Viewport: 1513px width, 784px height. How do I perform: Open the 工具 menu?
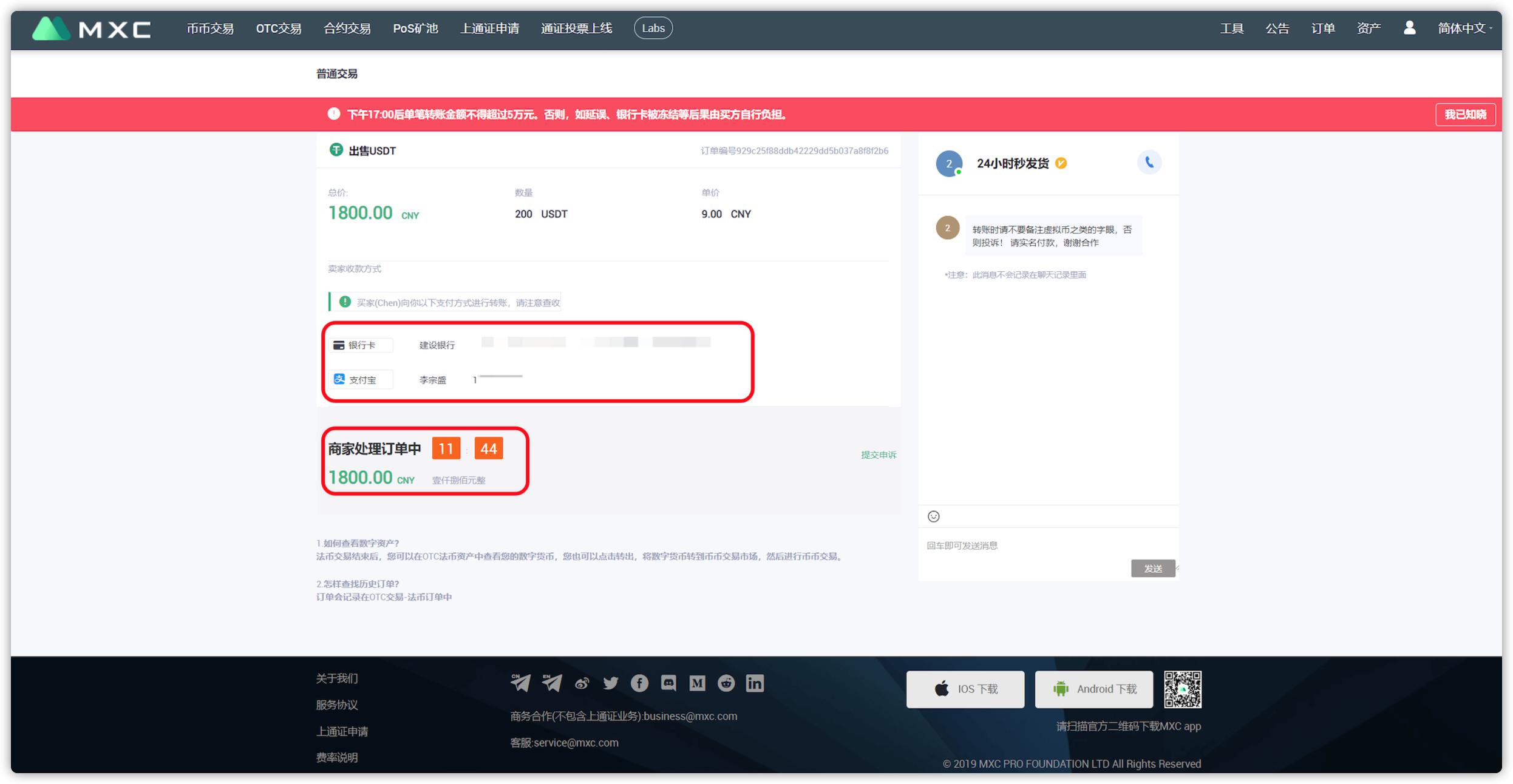[1232, 29]
